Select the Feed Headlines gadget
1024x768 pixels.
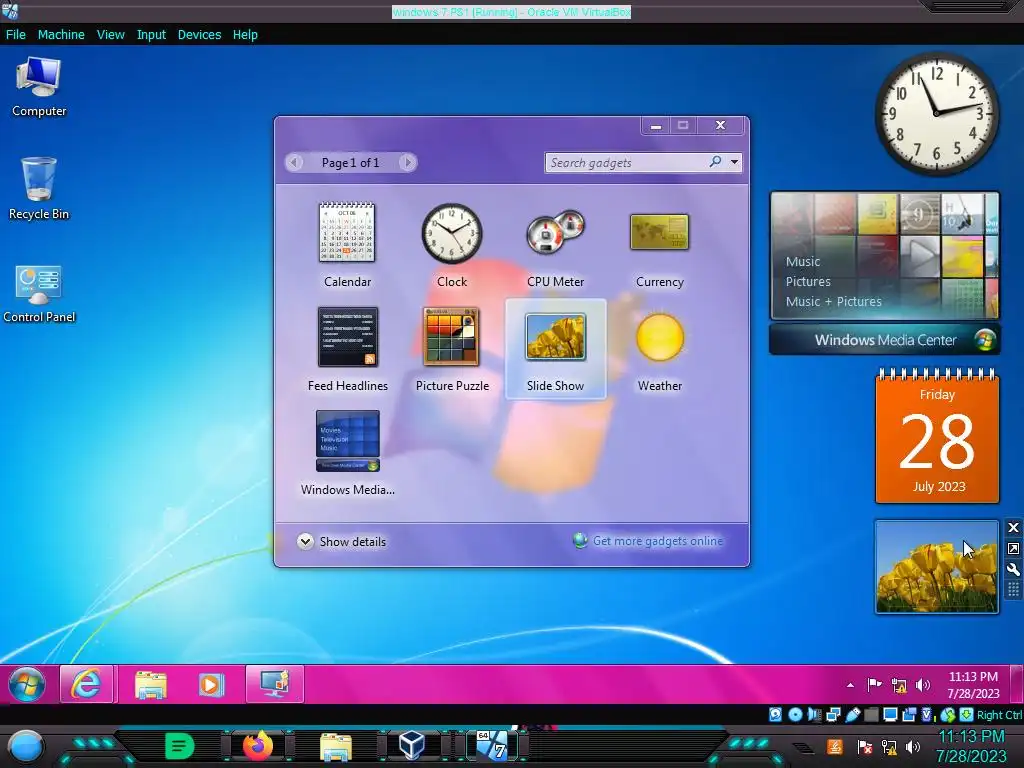[x=347, y=349]
